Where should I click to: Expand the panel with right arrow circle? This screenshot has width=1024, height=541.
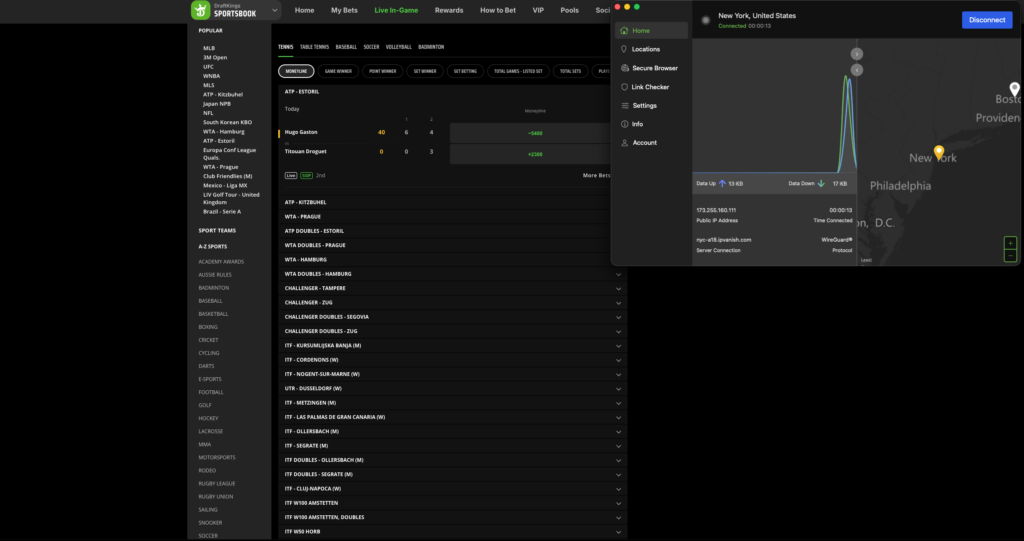pos(857,54)
